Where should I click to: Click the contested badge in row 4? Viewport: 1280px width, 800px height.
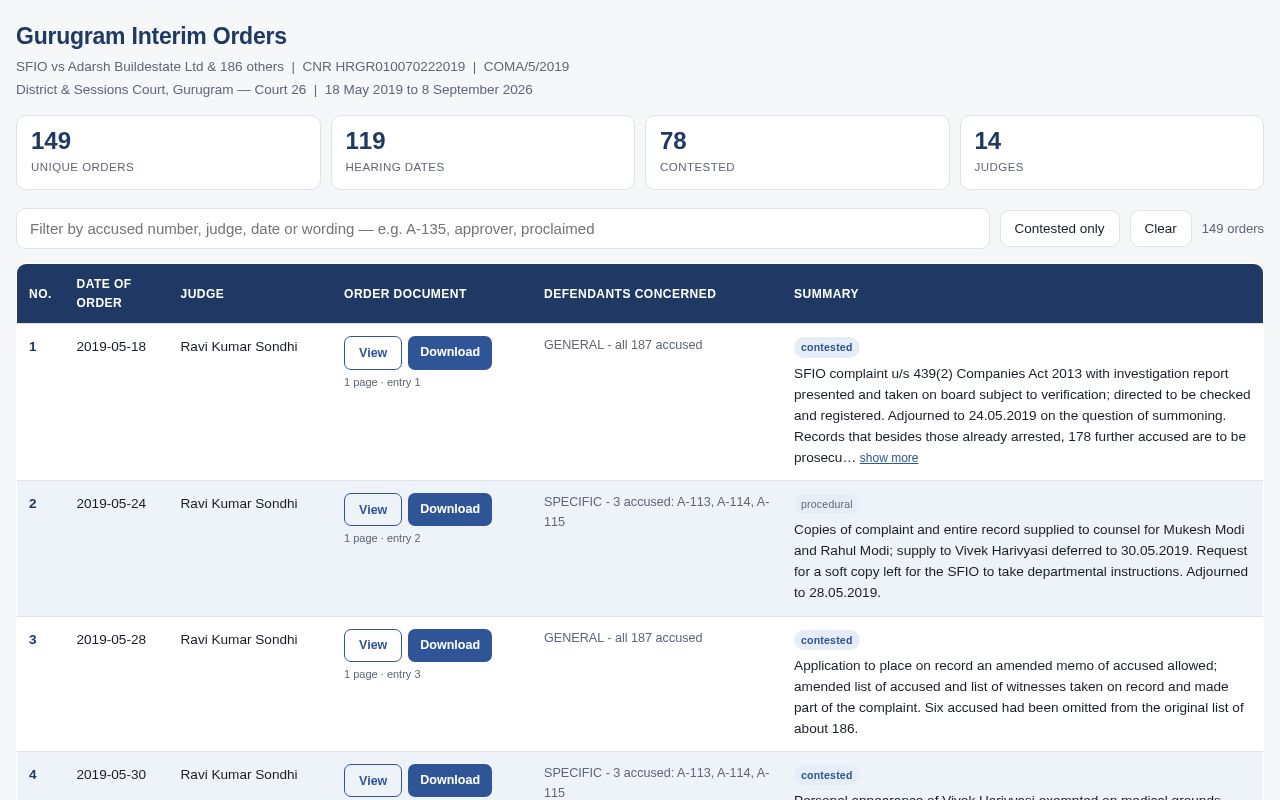point(827,775)
